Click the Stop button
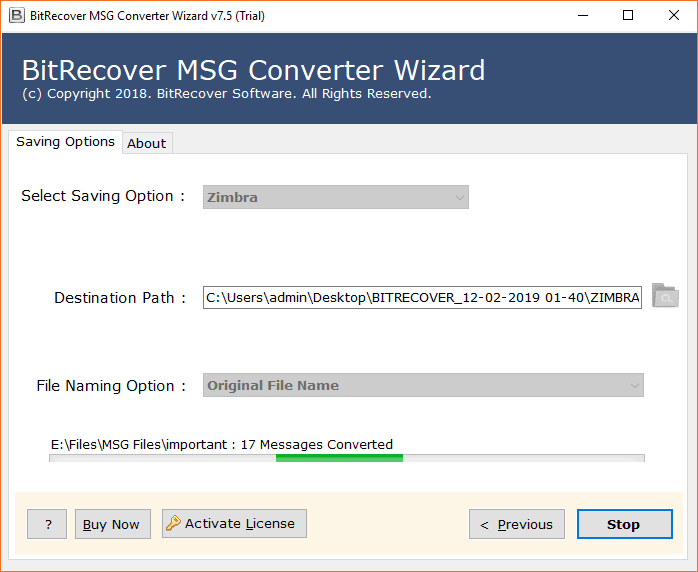This screenshot has height=572, width=698. tap(625, 524)
